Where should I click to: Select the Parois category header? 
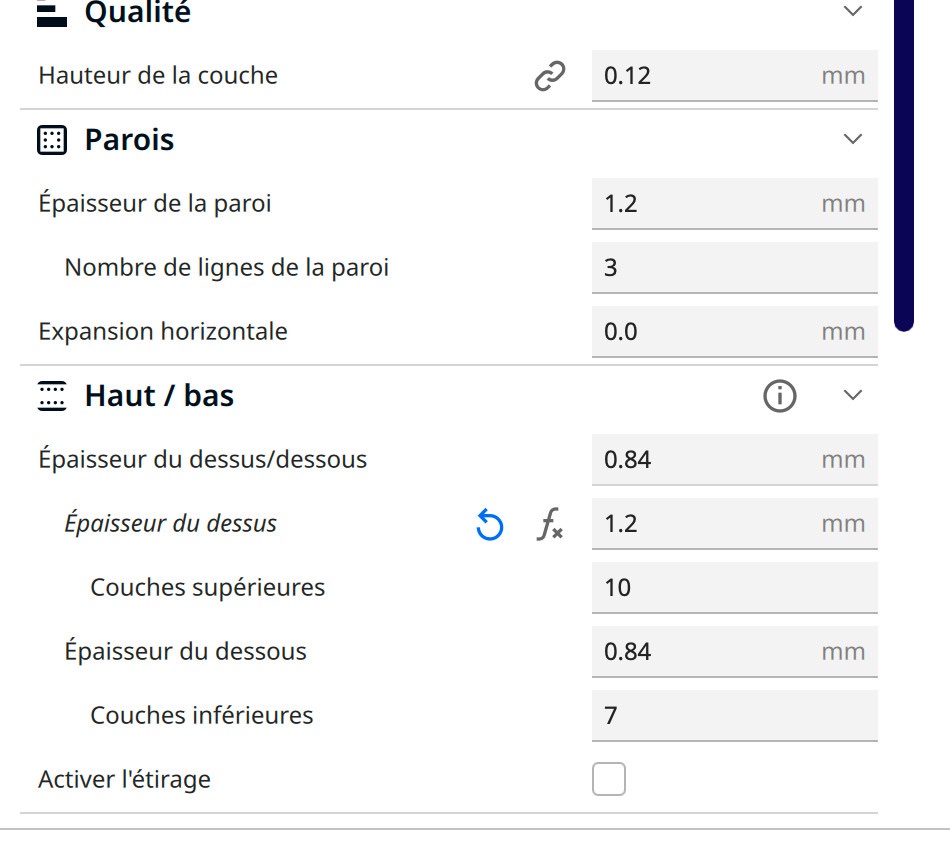point(130,140)
